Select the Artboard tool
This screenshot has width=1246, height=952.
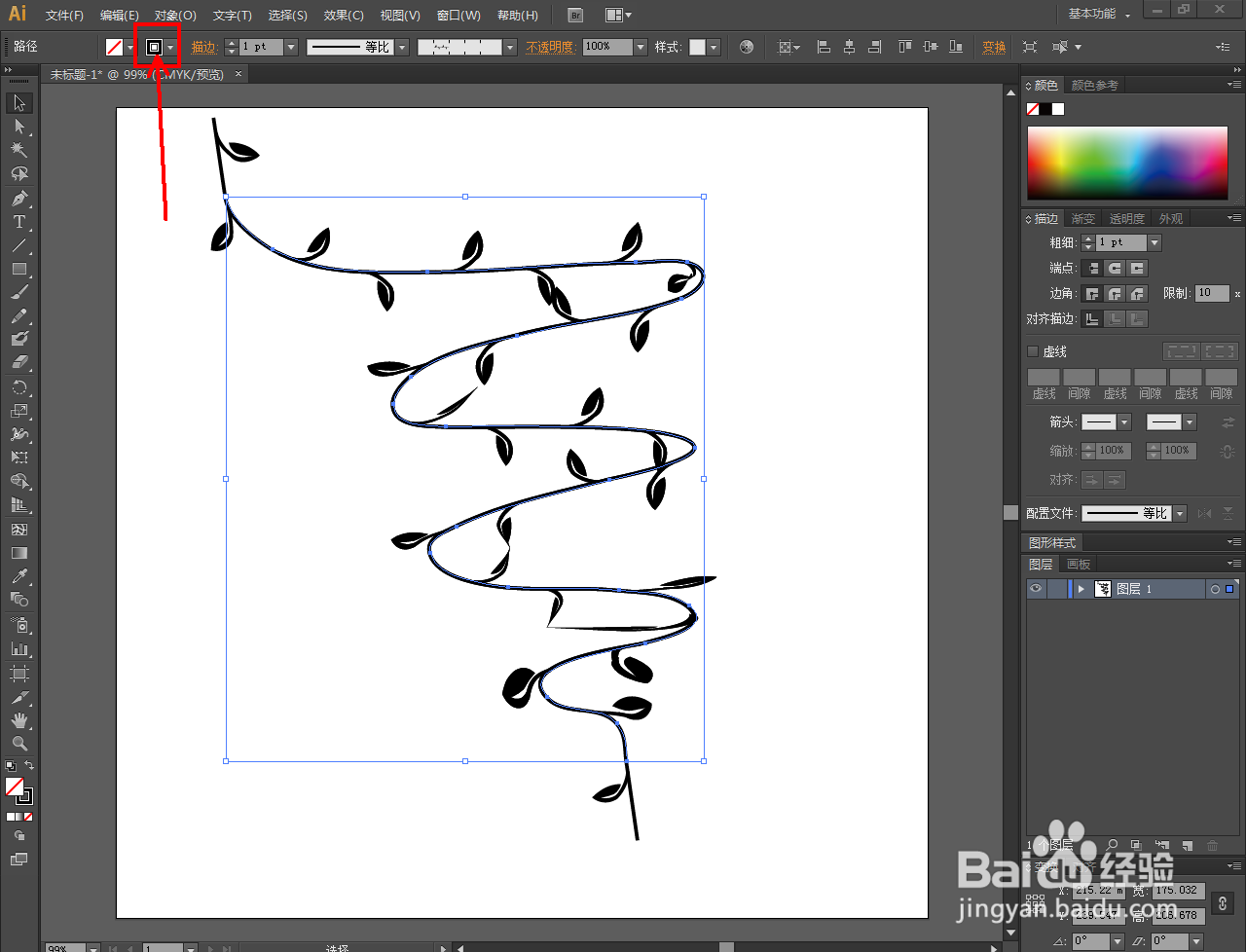[19, 674]
